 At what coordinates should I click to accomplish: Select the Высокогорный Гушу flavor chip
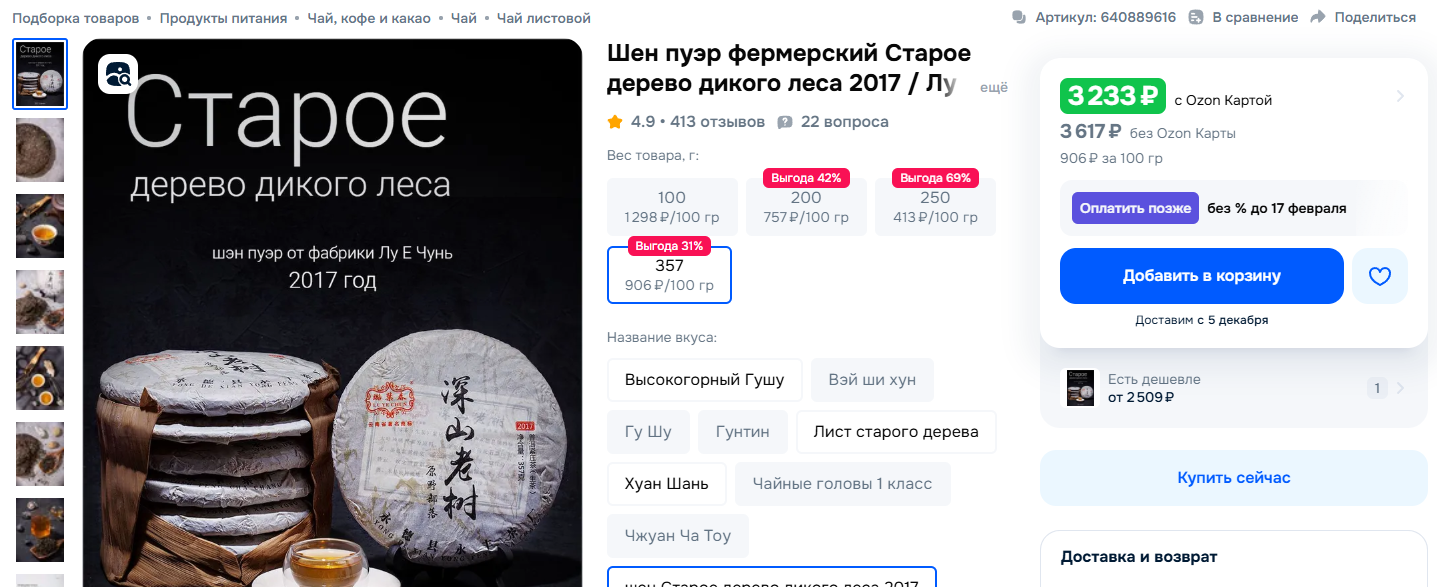(x=705, y=380)
